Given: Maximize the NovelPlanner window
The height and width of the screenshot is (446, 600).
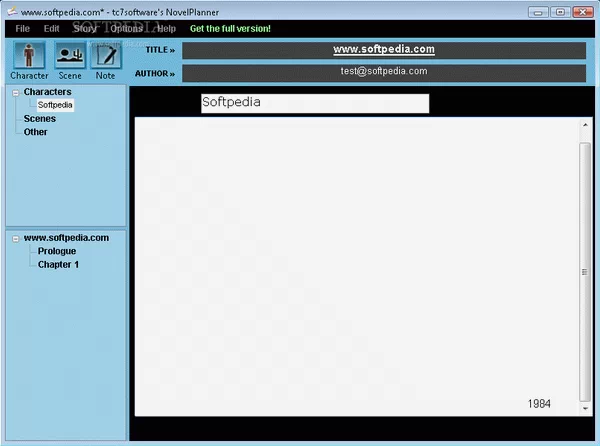Looking at the screenshot, I should click(560, 12).
